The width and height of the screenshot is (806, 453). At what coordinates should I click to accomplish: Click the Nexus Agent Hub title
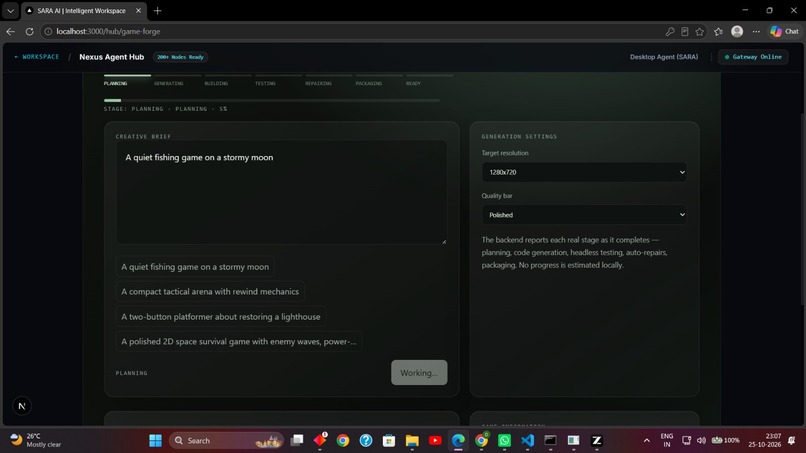tap(112, 57)
